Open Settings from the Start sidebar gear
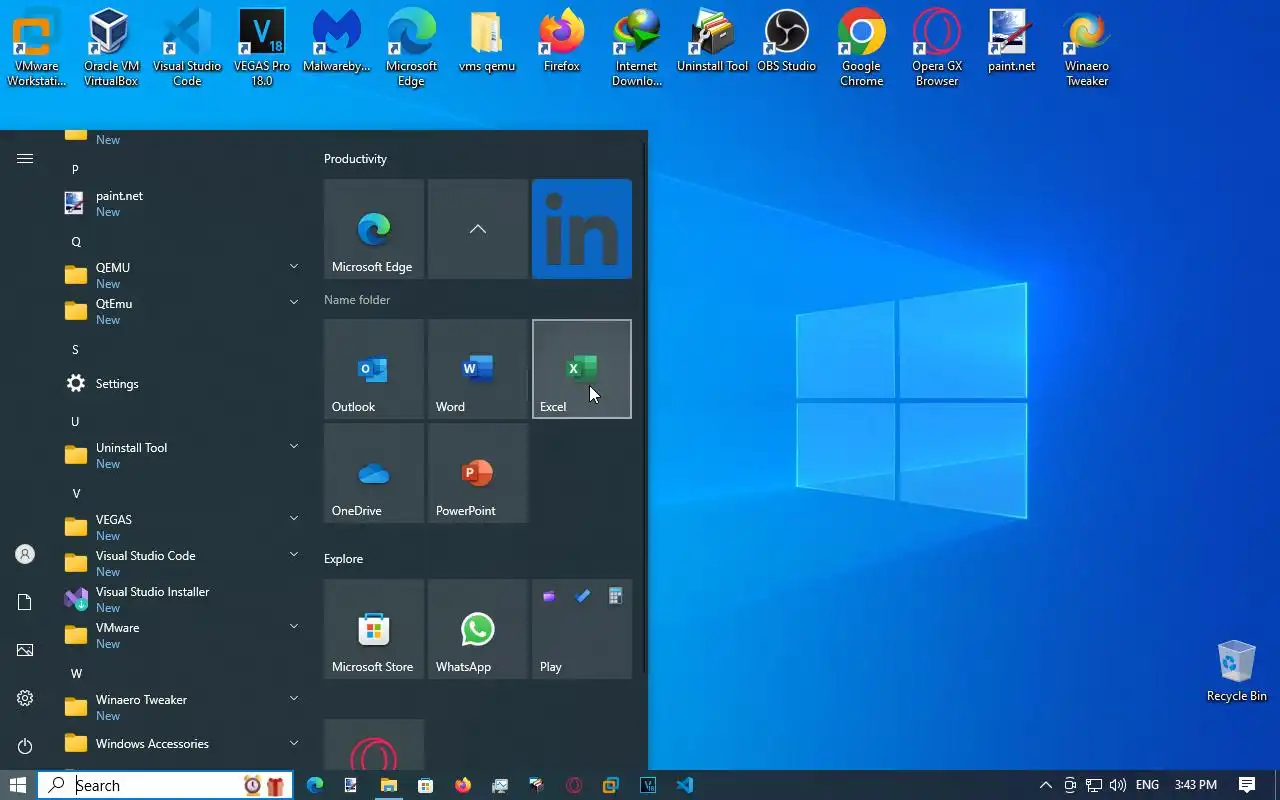This screenshot has width=1280, height=800. click(25, 698)
